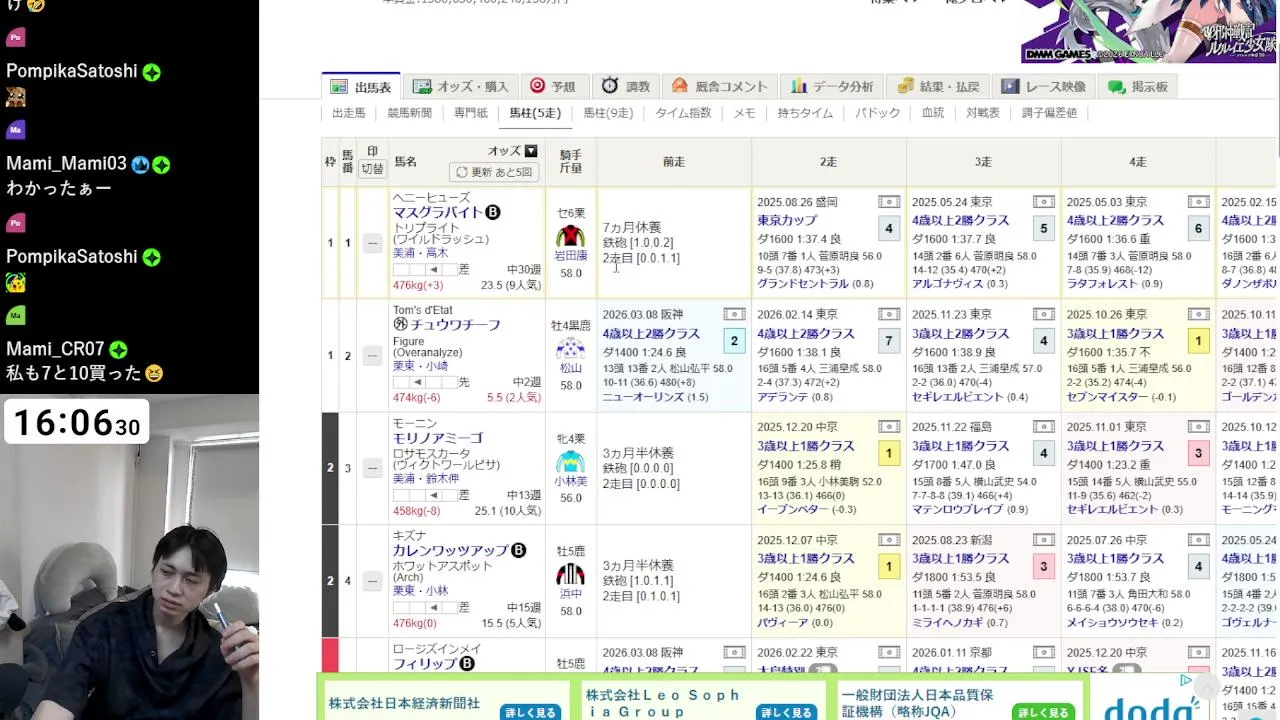Screen dimensions: 1280x720
Task: Select the 持ちタイム sub-menu
Action: click(x=805, y=113)
